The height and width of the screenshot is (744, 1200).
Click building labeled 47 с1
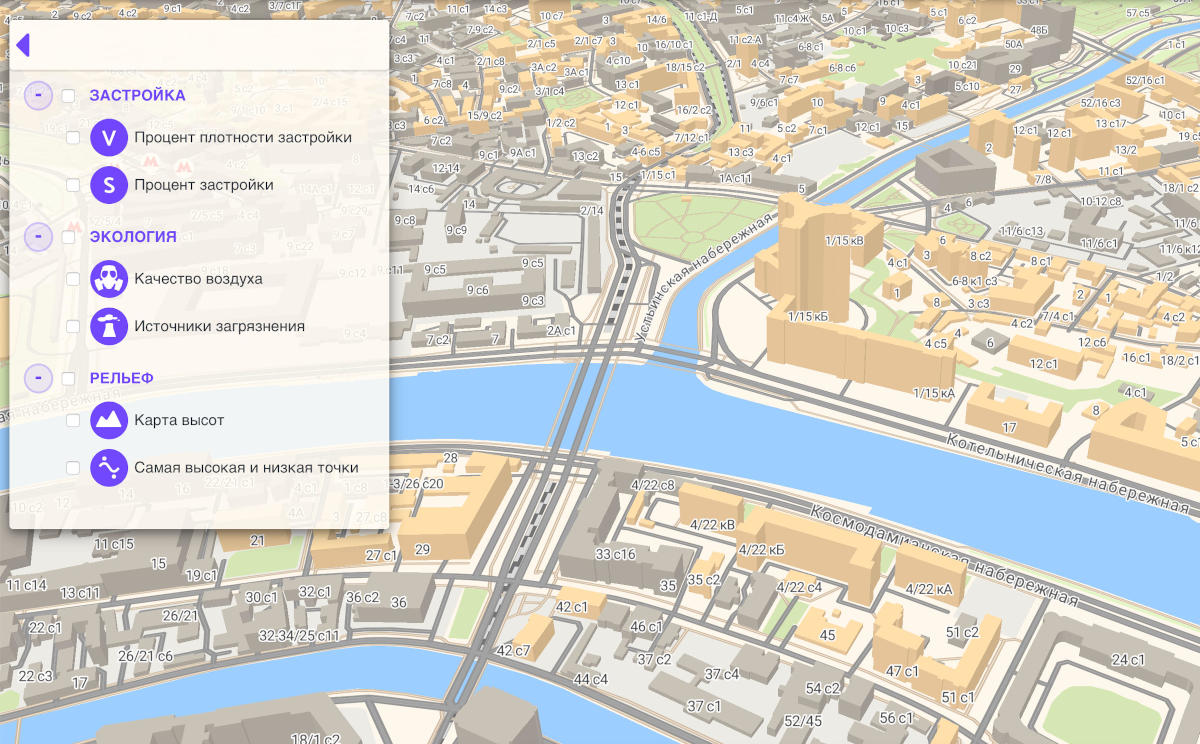coord(902,671)
